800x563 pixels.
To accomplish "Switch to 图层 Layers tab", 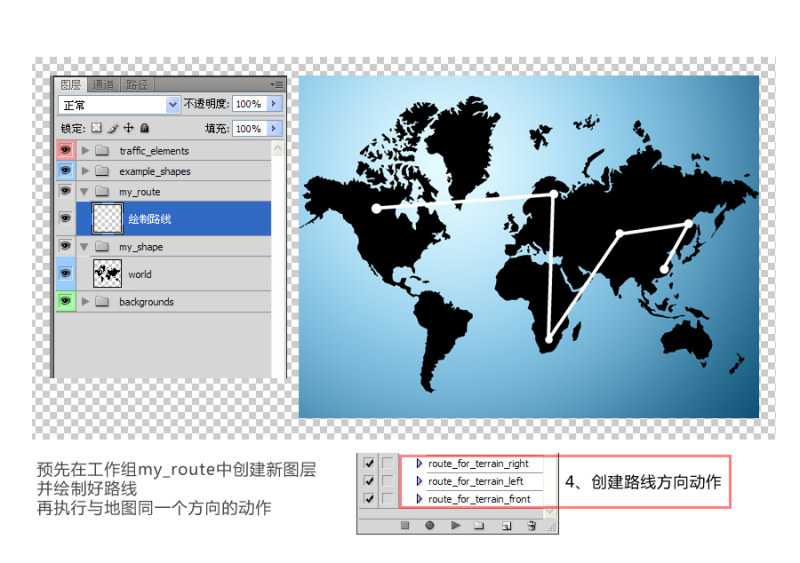I will coord(70,84).
